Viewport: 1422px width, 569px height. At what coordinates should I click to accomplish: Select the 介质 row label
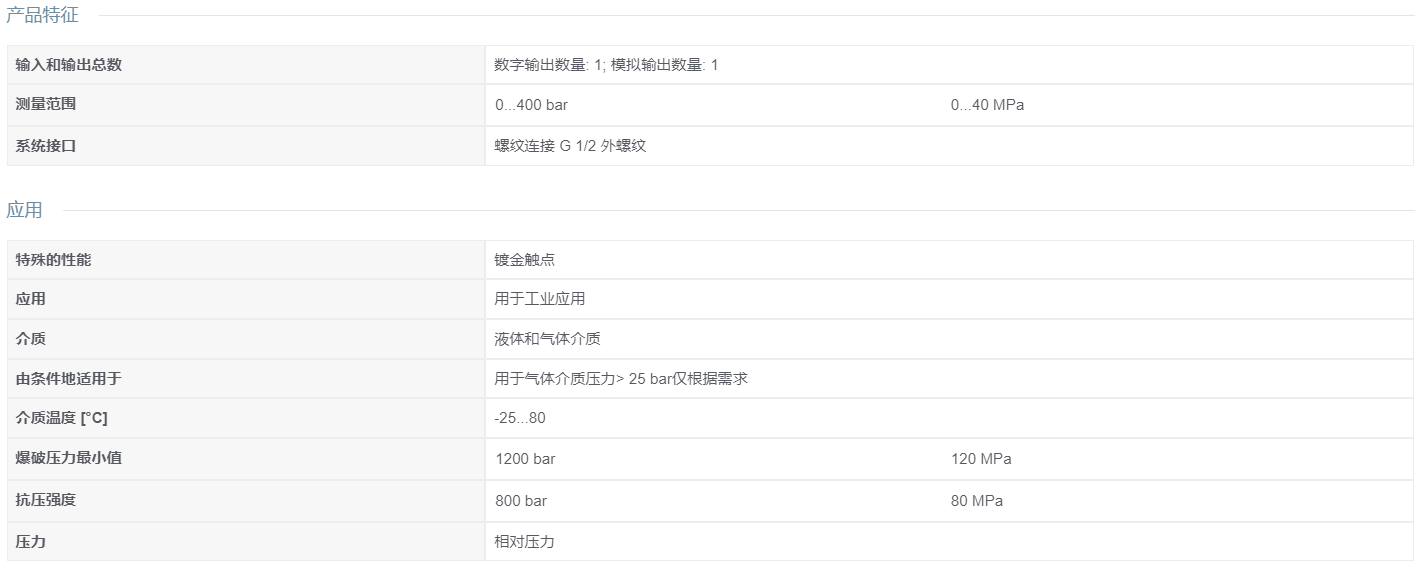(31, 339)
